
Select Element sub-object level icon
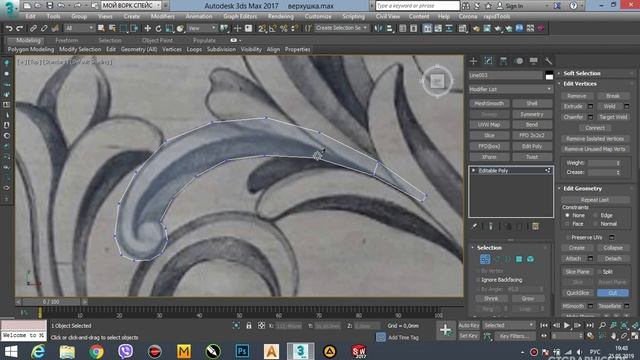click(530, 259)
